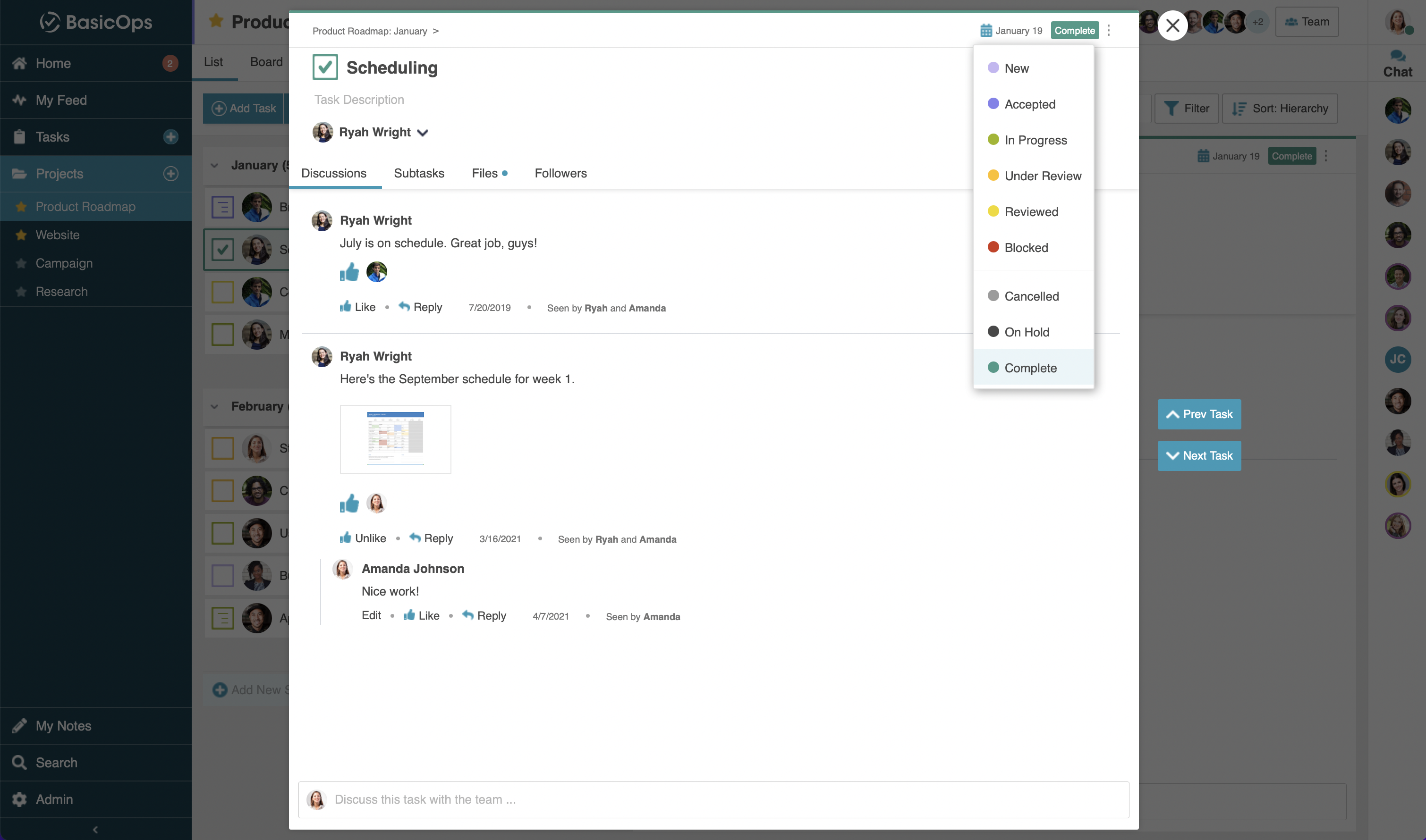This screenshot has width=1426, height=840.
Task: Click the thumbs-up icon under July comment
Action: (x=349, y=272)
